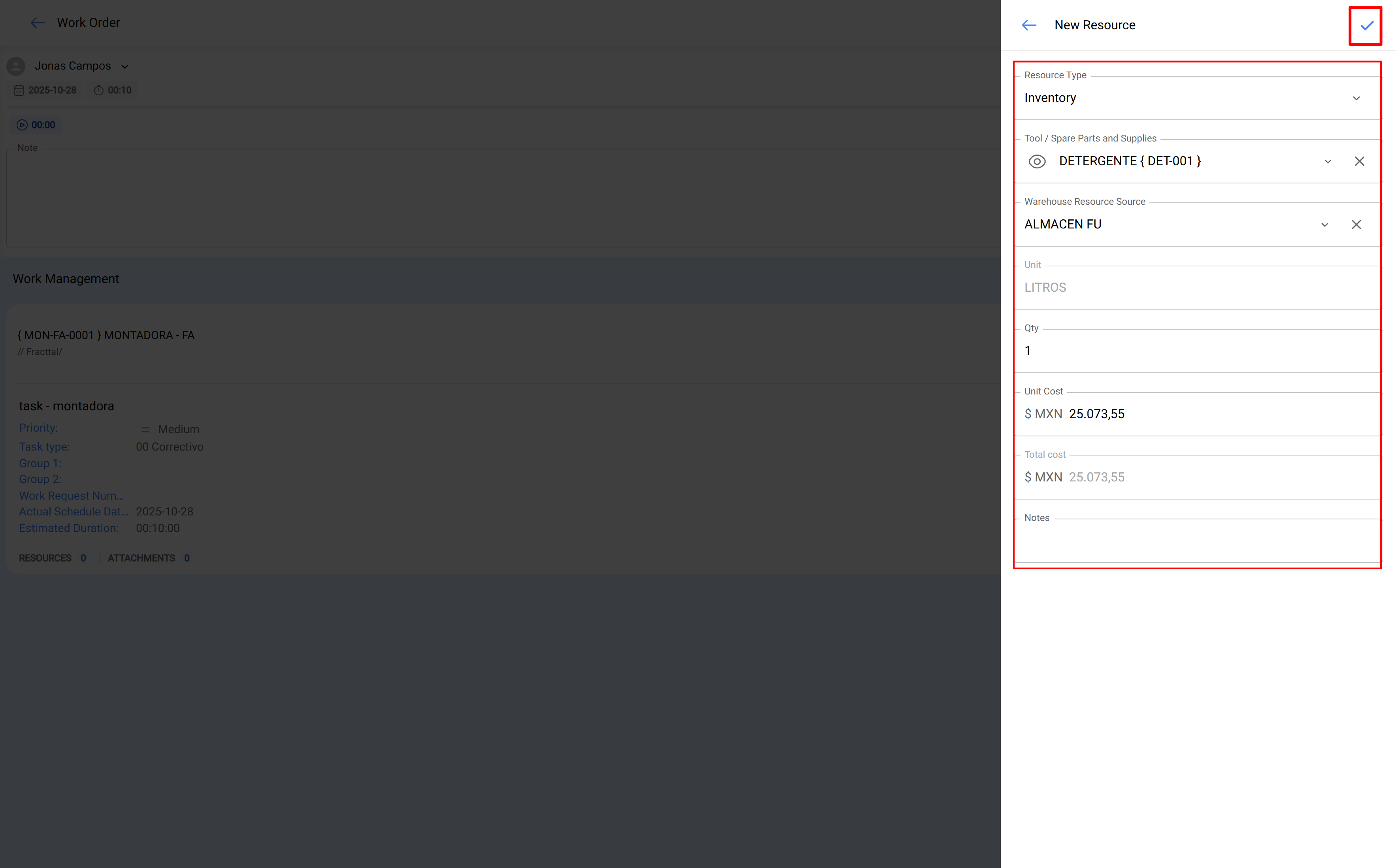Open Tool / Spare Parts selection dropdown
Screen dimensions: 1396x868
(1328, 161)
